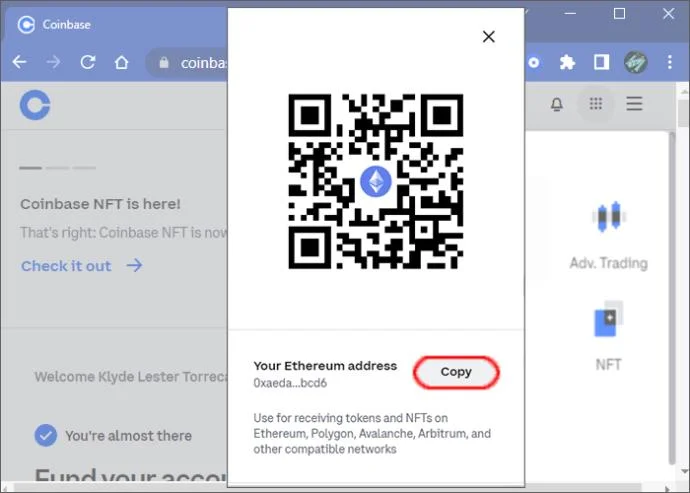Click the address bar lock icon

click(x=164, y=63)
